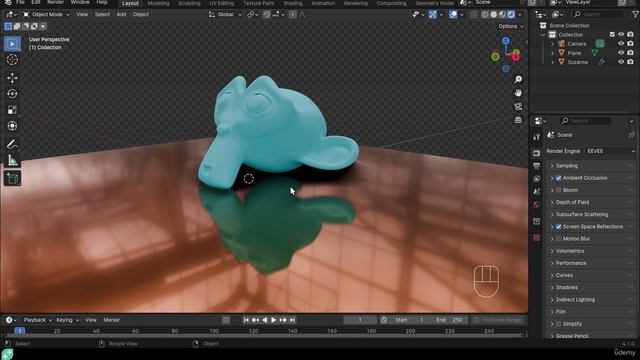
Task: Enable the Motion Blur checkbox
Action: 558,239
